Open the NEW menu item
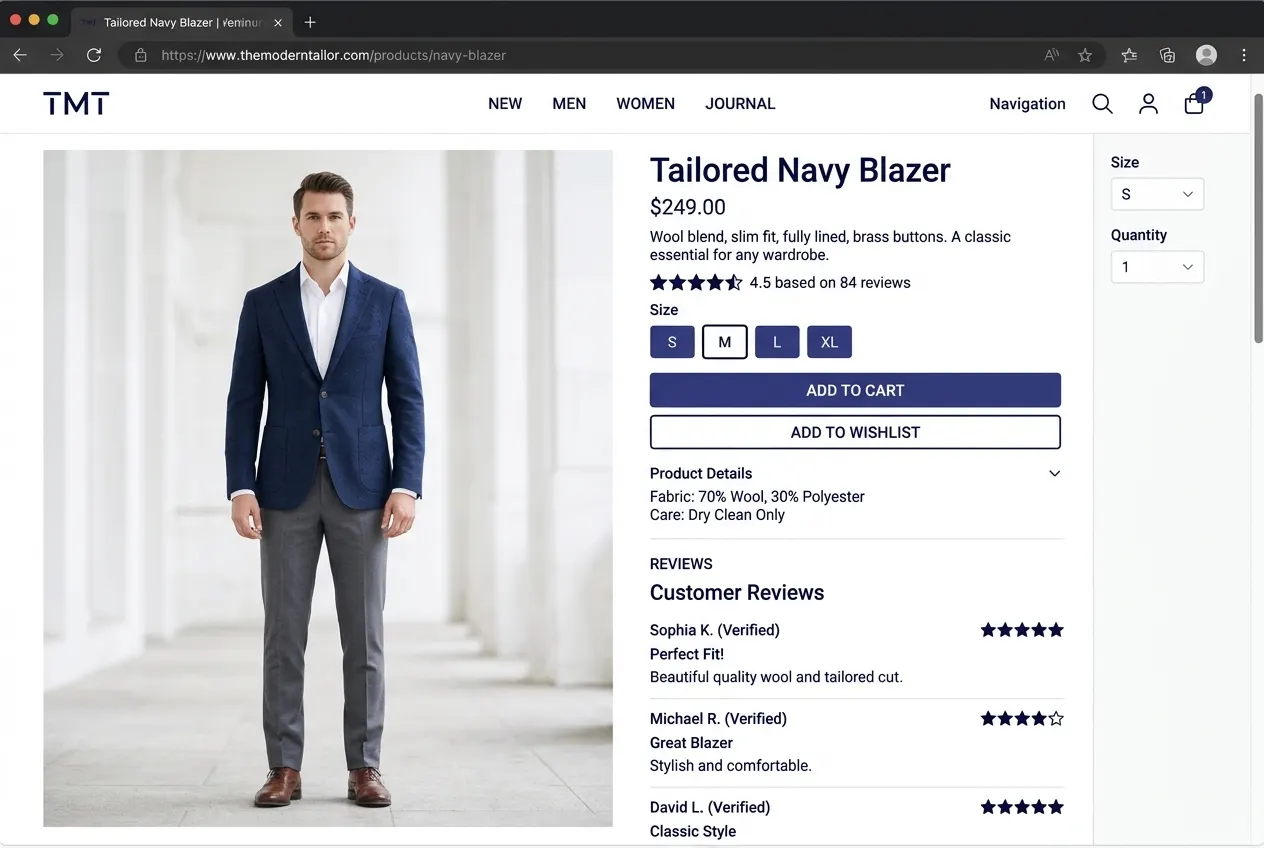 click(505, 104)
